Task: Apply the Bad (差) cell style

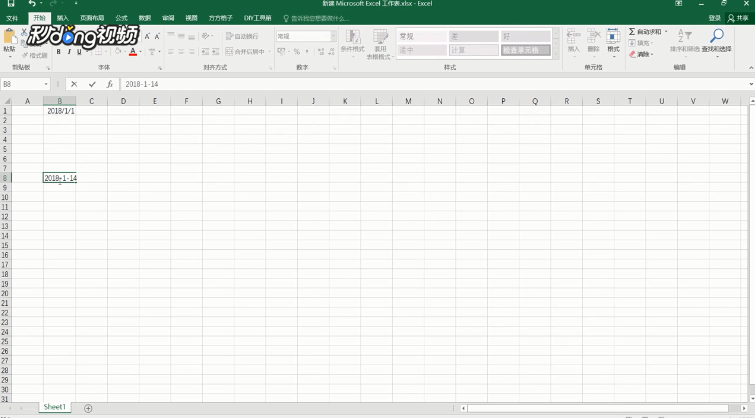Action: pyautogui.click(x=474, y=36)
